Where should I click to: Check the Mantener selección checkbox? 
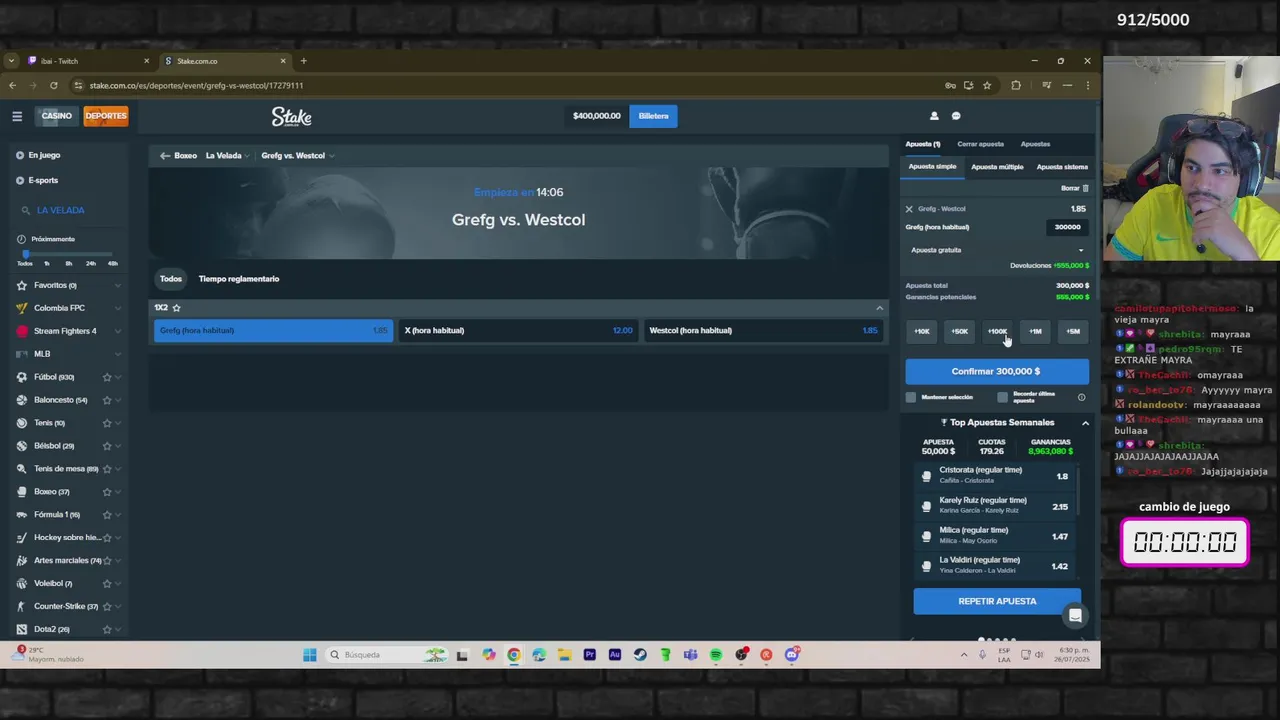pos(911,397)
